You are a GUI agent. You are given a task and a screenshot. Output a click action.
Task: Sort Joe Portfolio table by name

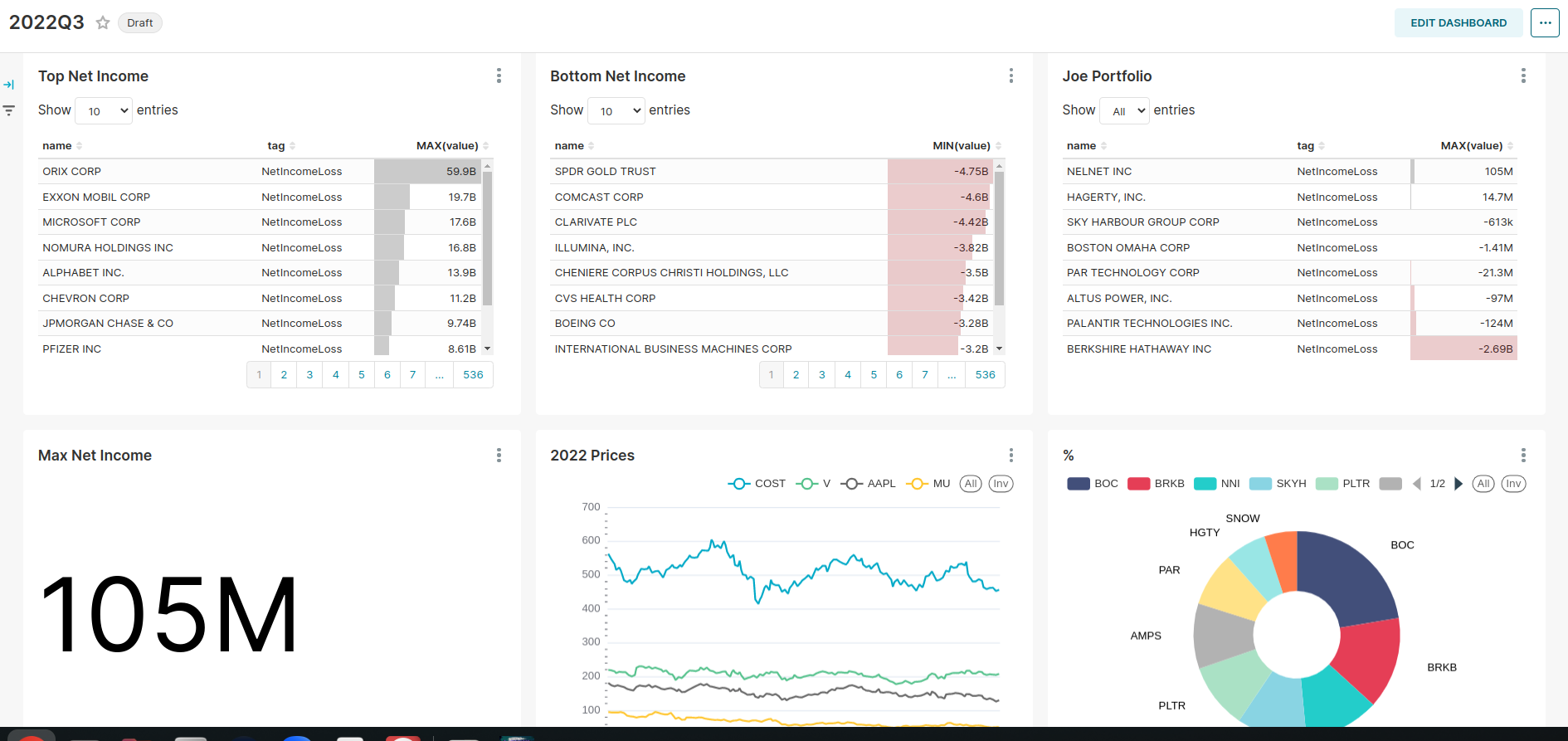tap(1087, 146)
